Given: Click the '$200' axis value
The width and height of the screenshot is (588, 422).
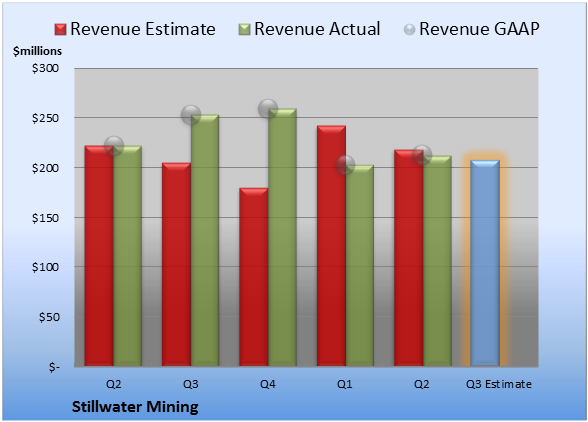Looking at the screenshot, I should (45, 168).
